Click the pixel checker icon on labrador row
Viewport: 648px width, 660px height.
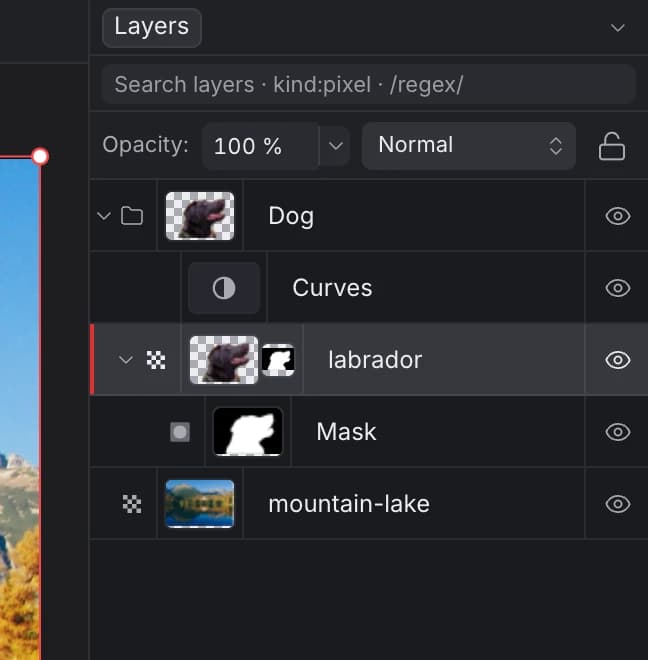pyautogui.click(x=156, y=360)
